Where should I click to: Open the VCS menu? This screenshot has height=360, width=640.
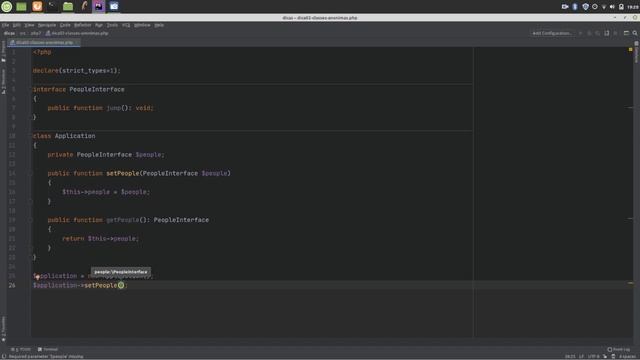coord(126,25)
